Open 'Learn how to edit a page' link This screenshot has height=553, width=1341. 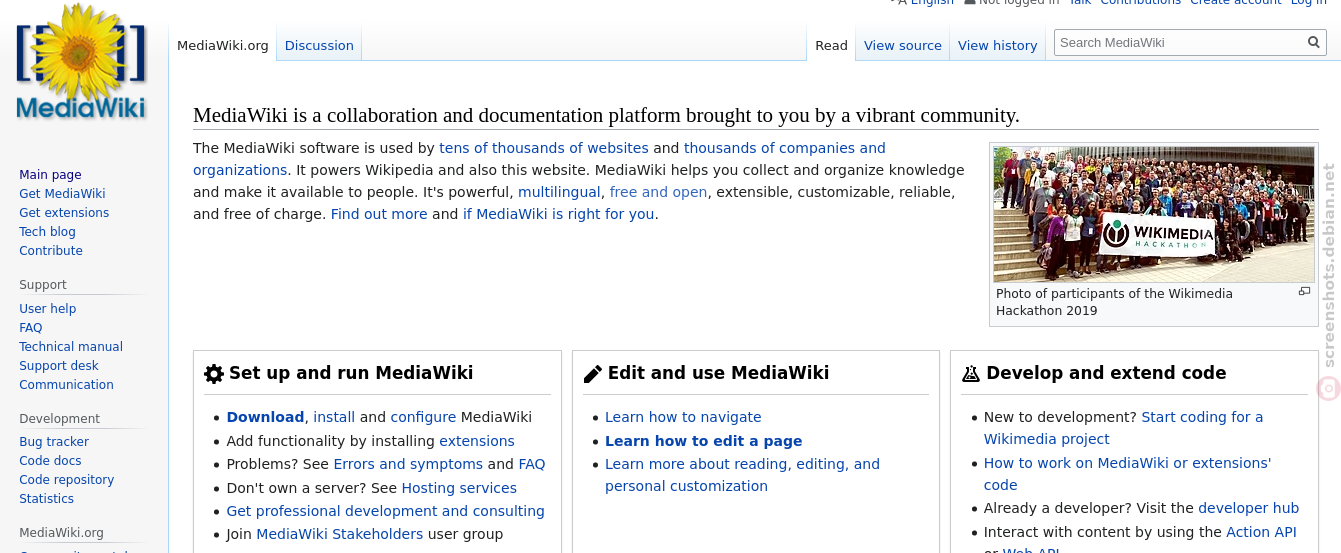704,441
